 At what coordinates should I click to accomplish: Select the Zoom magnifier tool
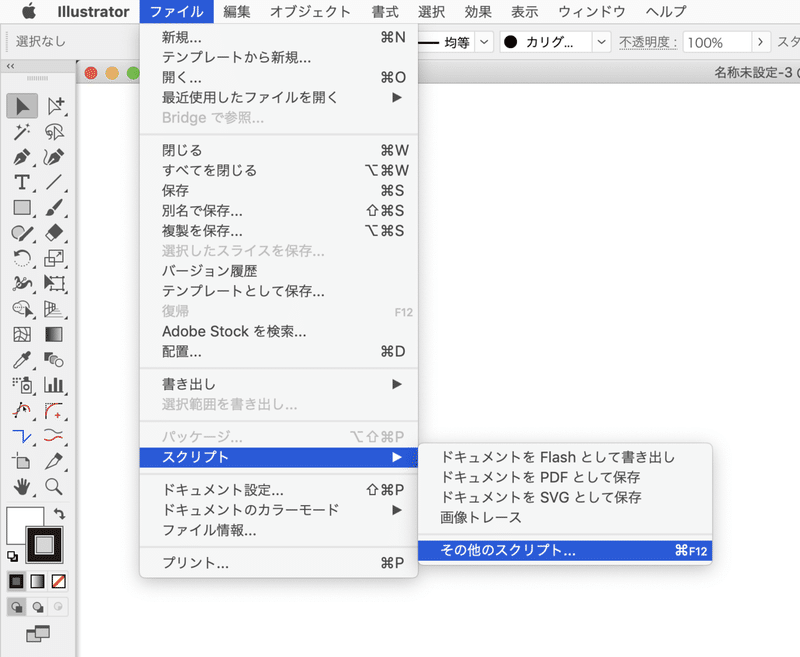(x=54, y=487)
